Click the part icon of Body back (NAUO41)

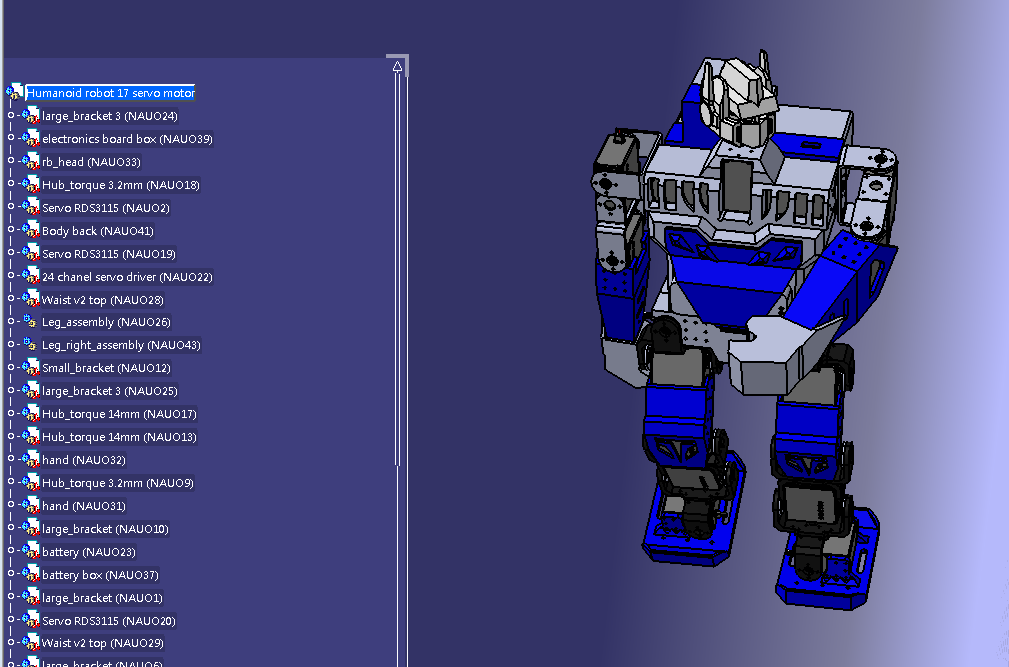[x=30, y=230]
